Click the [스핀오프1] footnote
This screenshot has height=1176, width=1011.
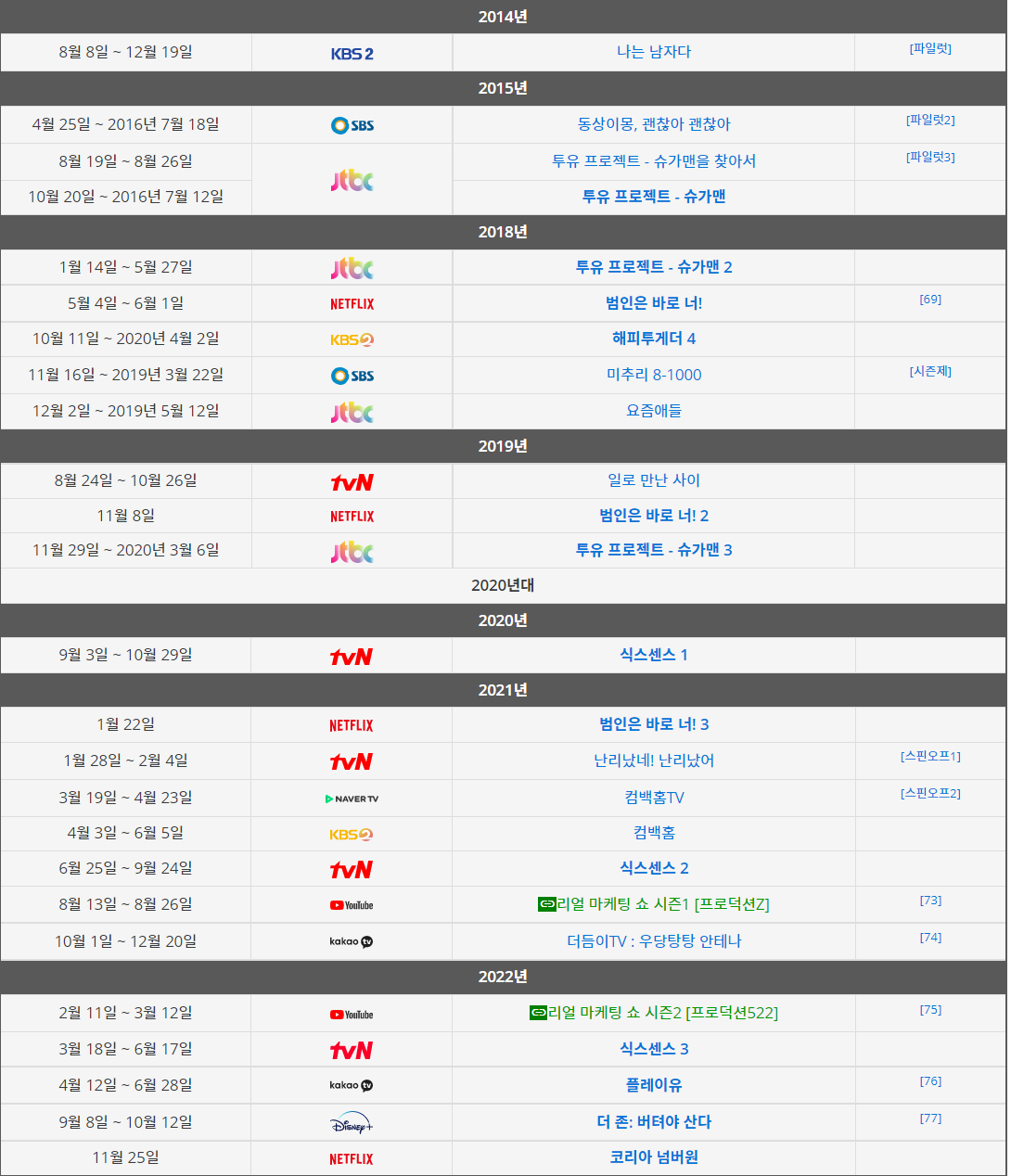point(930,757)
